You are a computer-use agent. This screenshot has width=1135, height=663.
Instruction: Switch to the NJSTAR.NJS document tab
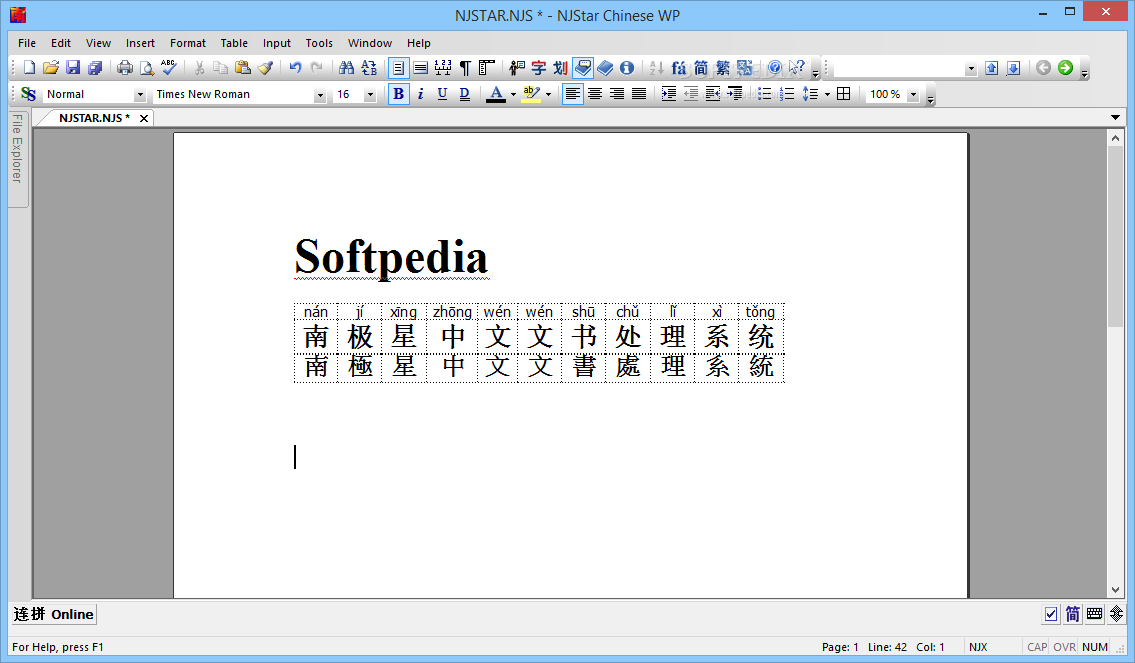point(94,118)
